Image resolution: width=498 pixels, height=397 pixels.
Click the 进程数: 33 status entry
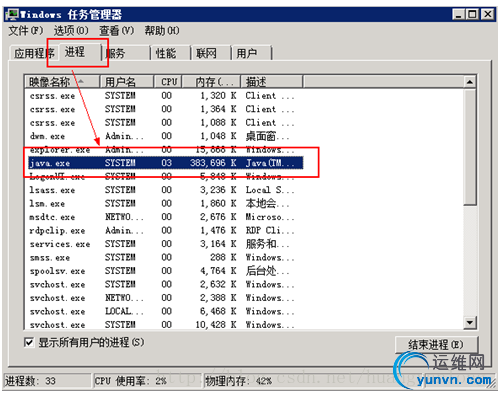point(47,381)
